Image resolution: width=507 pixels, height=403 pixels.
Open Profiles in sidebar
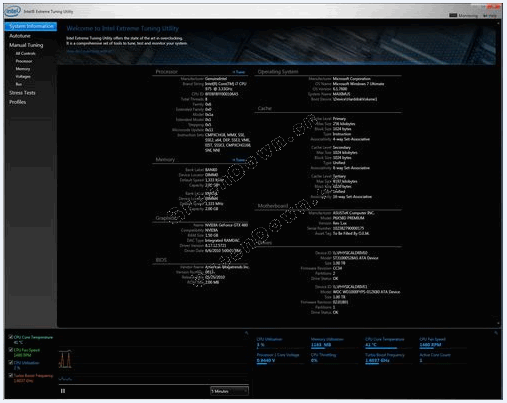point(17,102)
